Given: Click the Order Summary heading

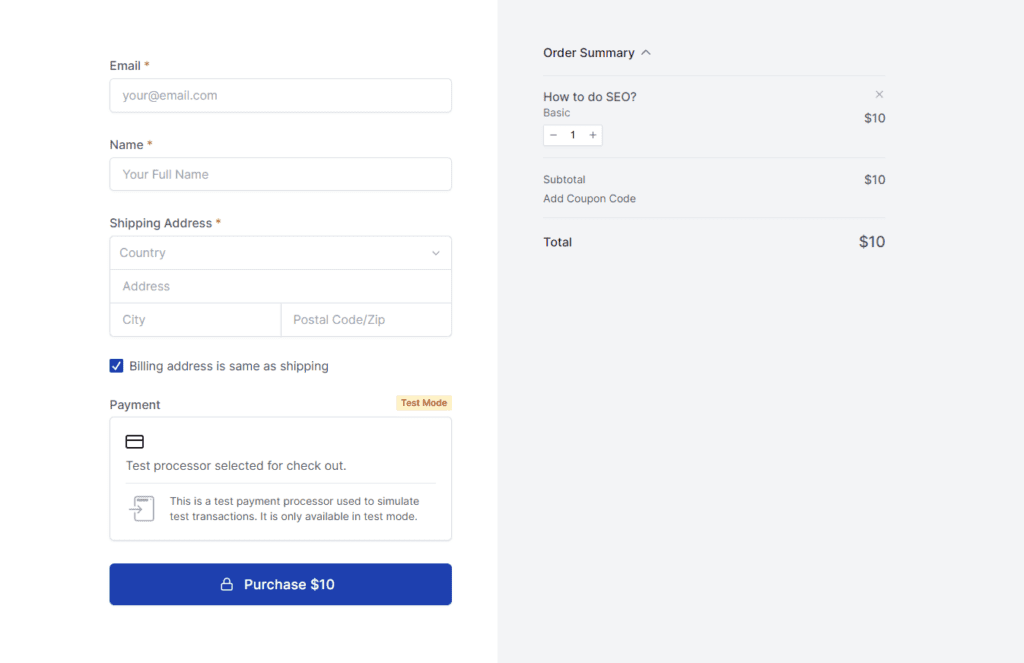Looking at the screenshot, I should tap(588, 53).
